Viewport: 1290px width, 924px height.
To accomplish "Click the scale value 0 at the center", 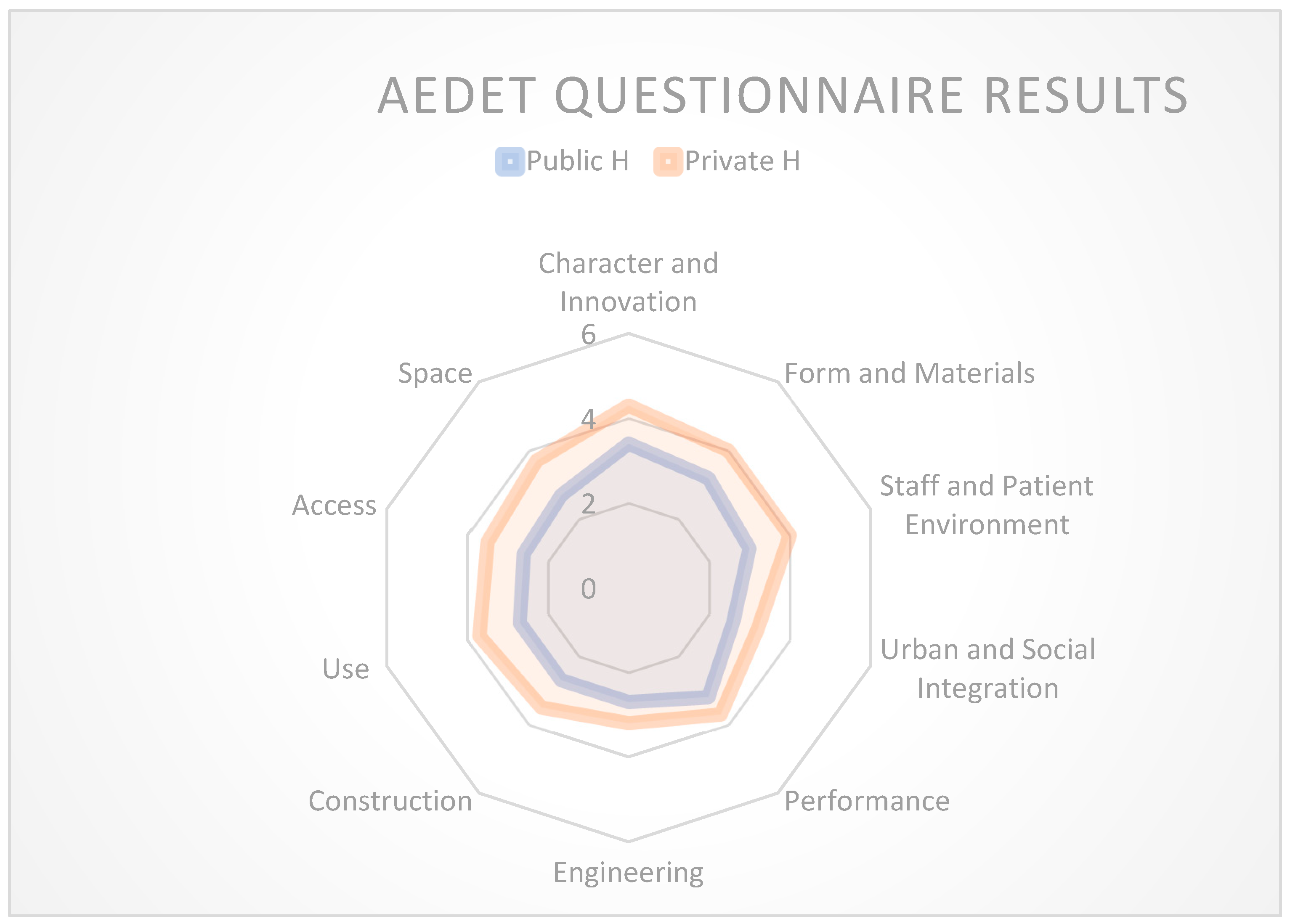I will pyautogui.click(x=588, y=589).
